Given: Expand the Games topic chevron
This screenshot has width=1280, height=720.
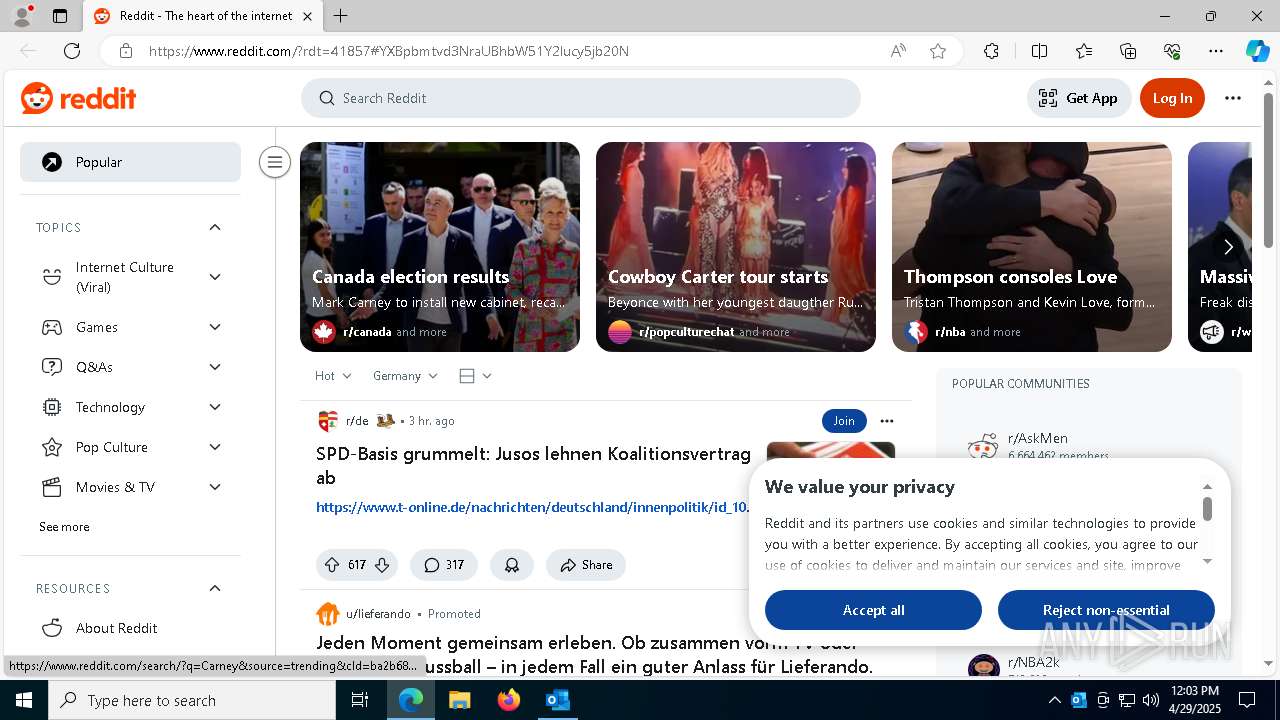Looking at the screenshot, I should pyautogui.click(x=215, y=327).
